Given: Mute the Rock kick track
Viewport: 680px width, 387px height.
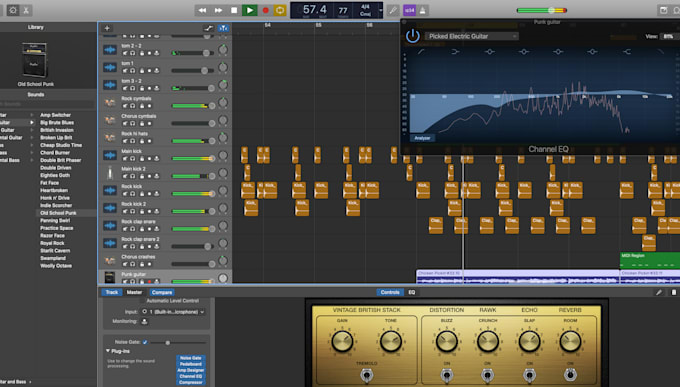Looking at the screenshot, I should pos(125,194).
